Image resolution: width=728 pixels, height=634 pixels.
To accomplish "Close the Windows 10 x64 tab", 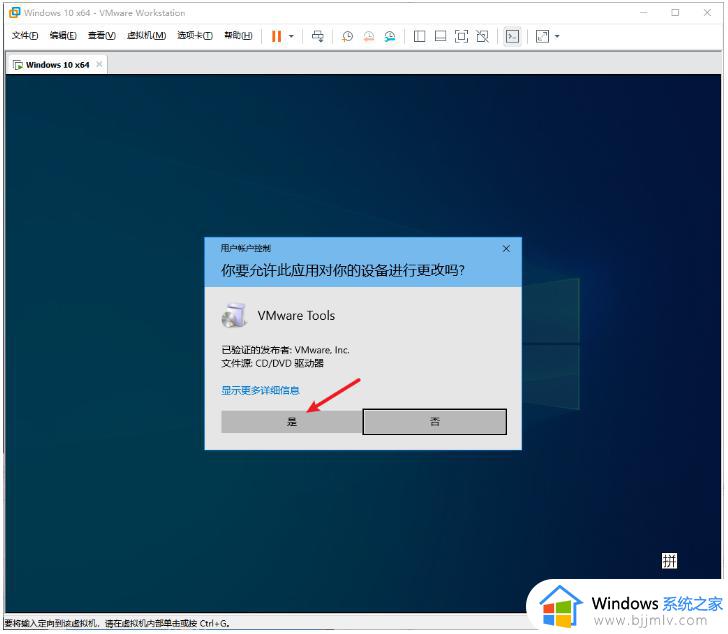I will (99, 65).
